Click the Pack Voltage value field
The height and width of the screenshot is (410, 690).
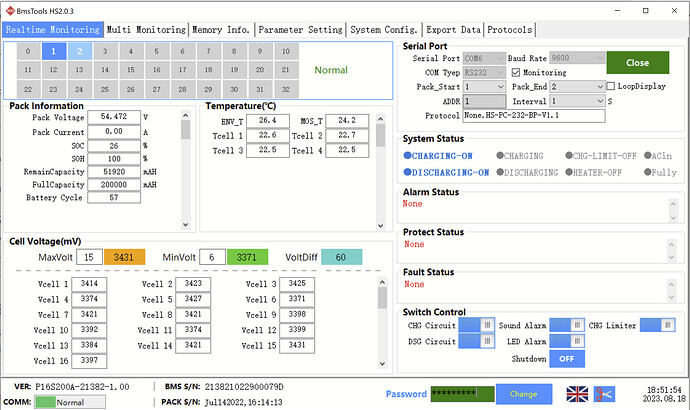[114, 117]
